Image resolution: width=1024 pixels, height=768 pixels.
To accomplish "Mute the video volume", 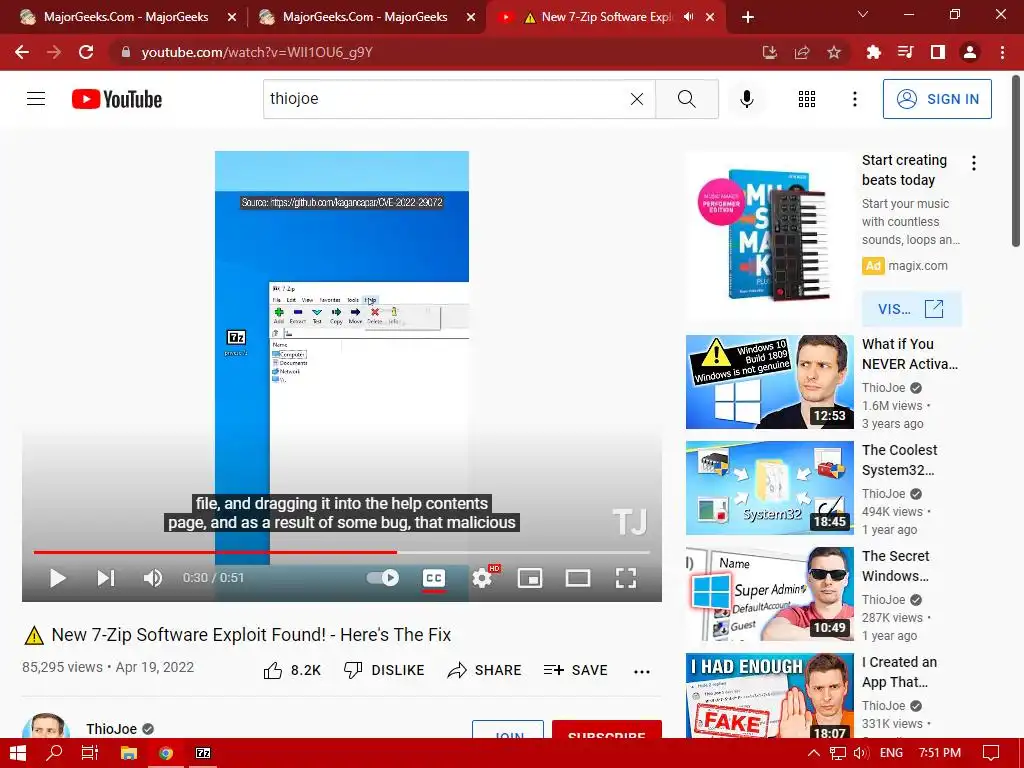I will click(153, 578).
